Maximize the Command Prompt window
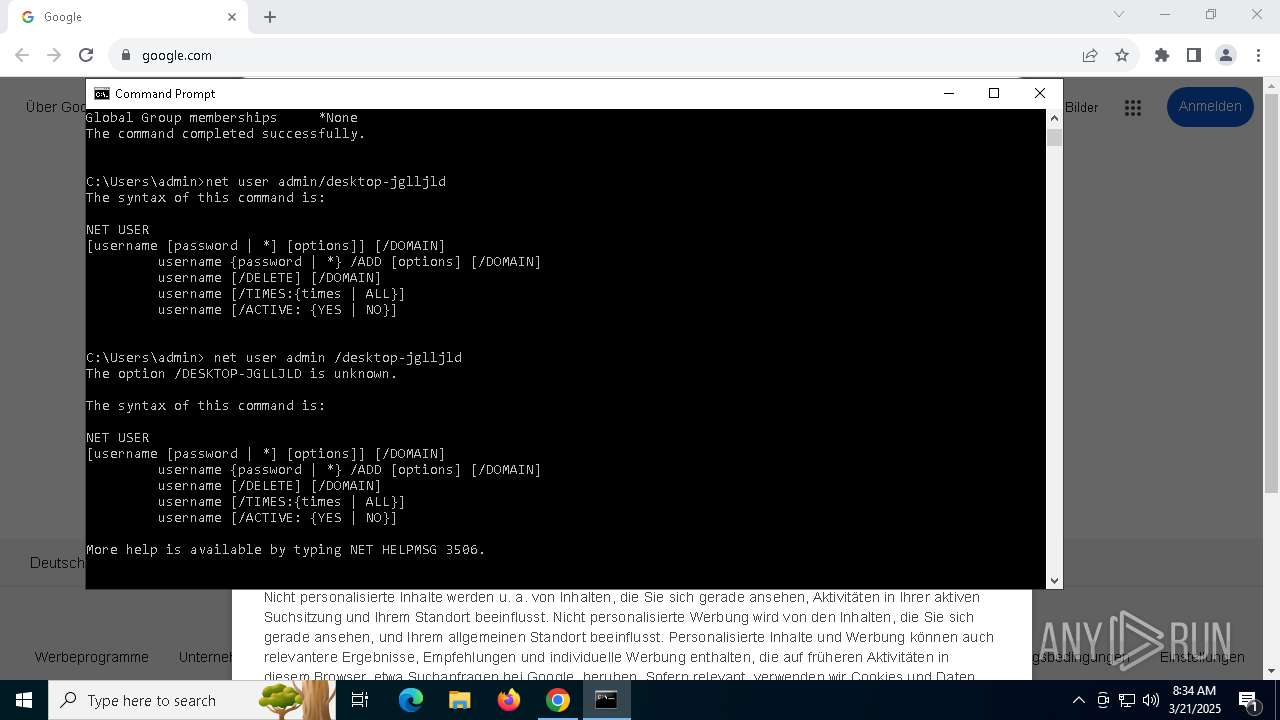The height and width of the screenshot is (720, 1280). click(x=994, y=93)
